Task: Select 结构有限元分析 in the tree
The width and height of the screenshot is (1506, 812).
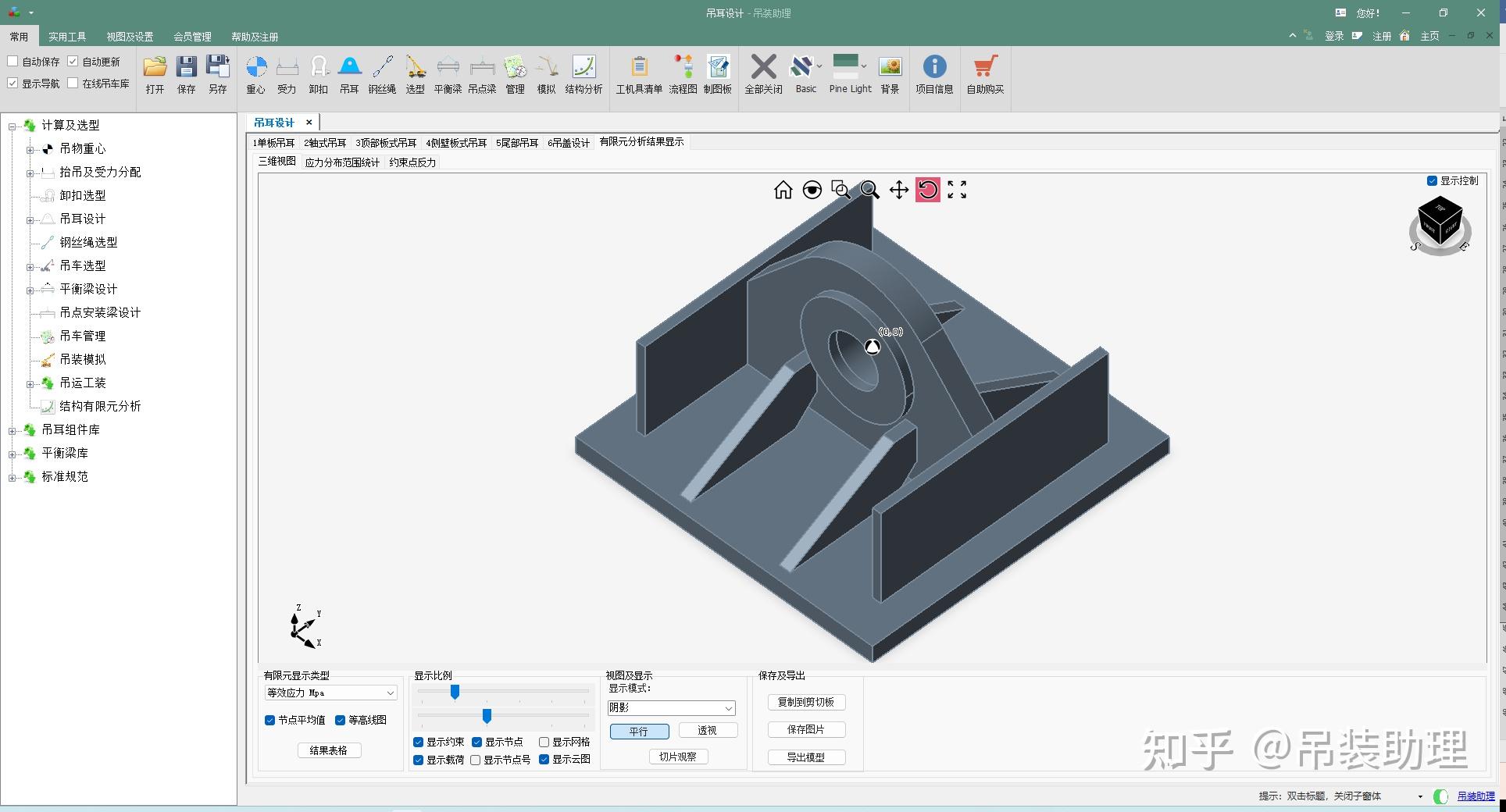Action: coord(100,406)
